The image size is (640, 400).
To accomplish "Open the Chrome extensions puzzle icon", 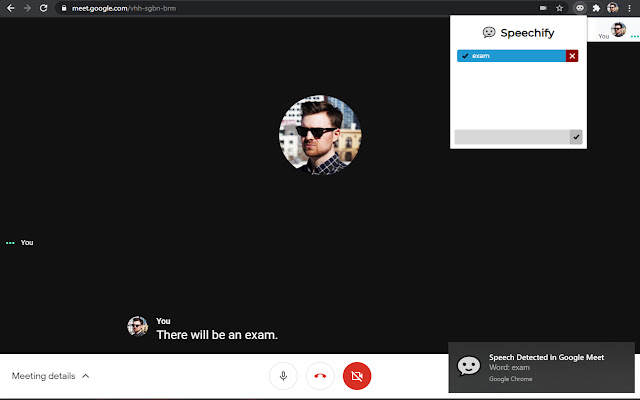I will pos(596,8).
